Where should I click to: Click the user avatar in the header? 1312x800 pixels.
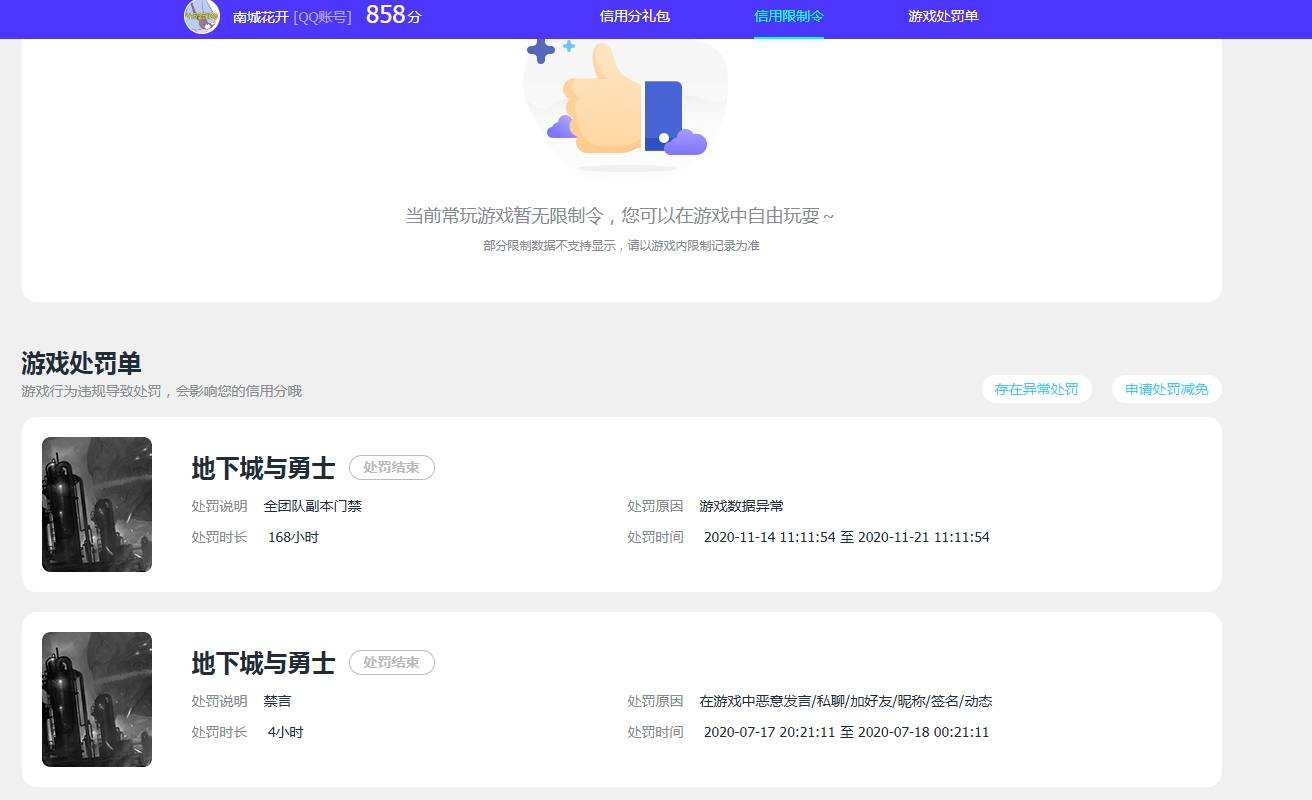coord(202,16)
